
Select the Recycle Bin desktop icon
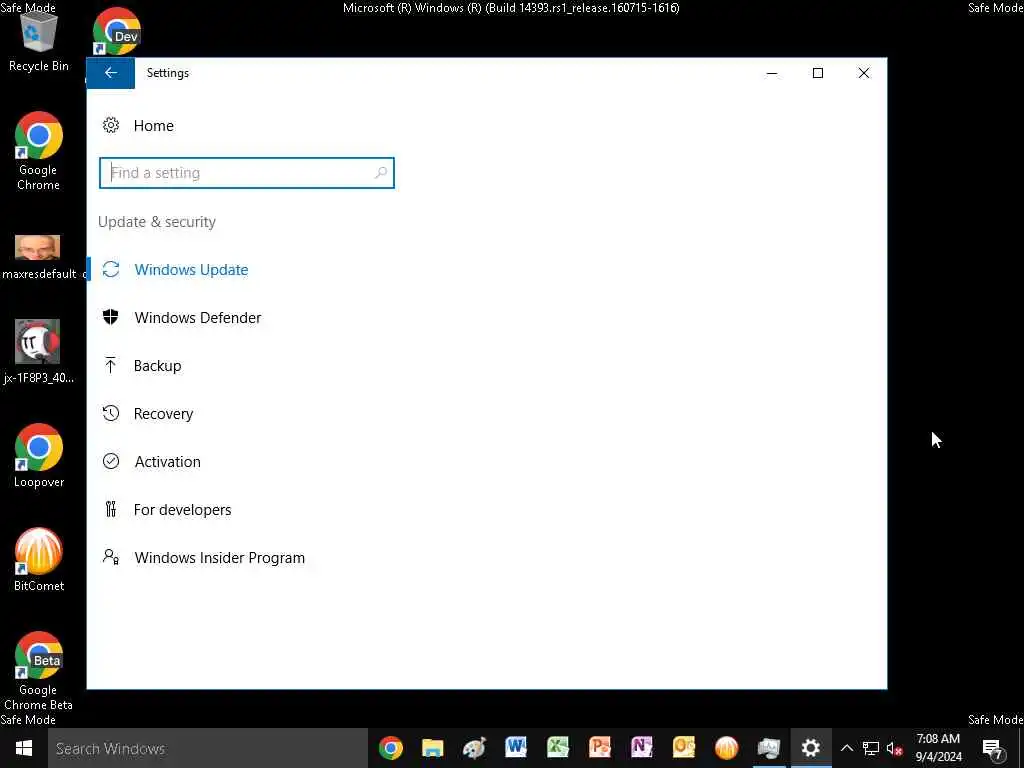pyautogui.click(x=39, y=40)
